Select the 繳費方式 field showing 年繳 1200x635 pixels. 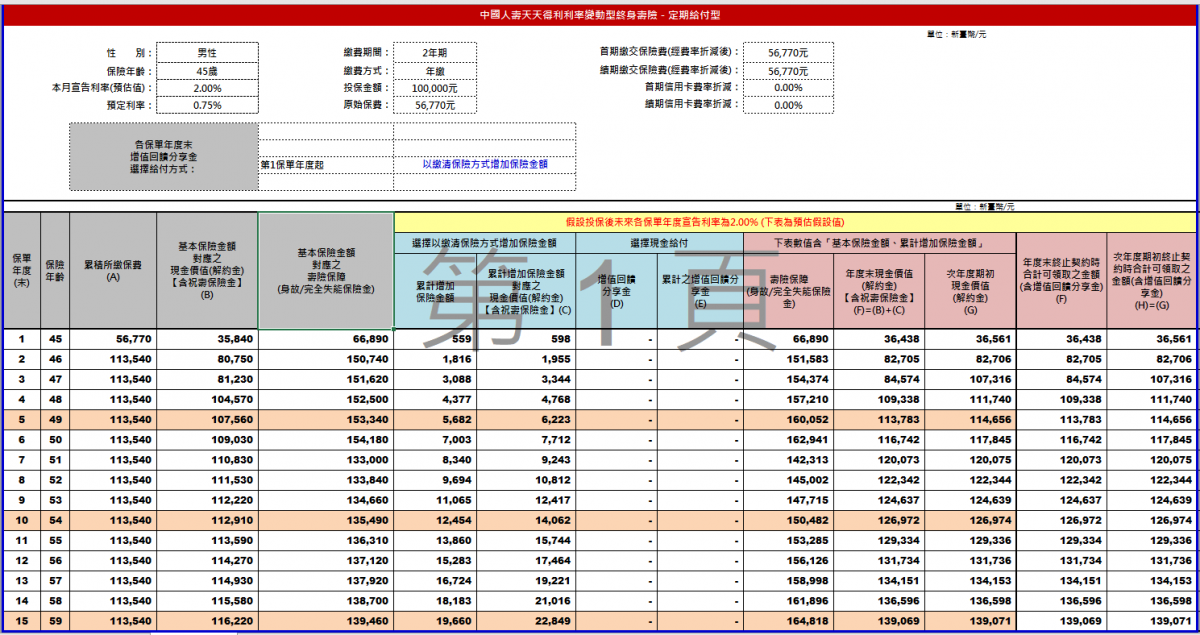pyautogui.click(x=434, y=70)
